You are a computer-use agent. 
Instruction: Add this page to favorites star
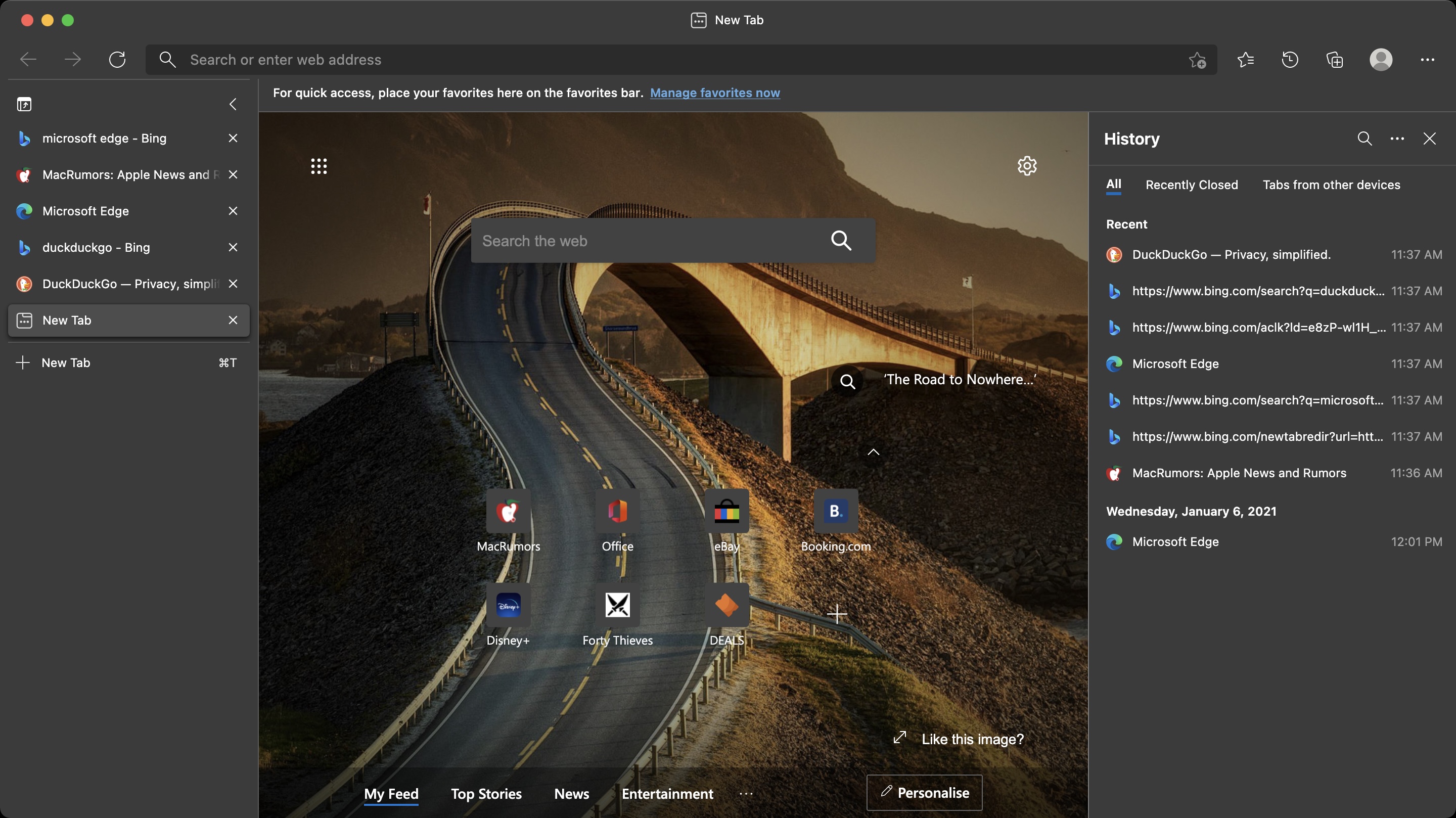(x=1197, y=60)
